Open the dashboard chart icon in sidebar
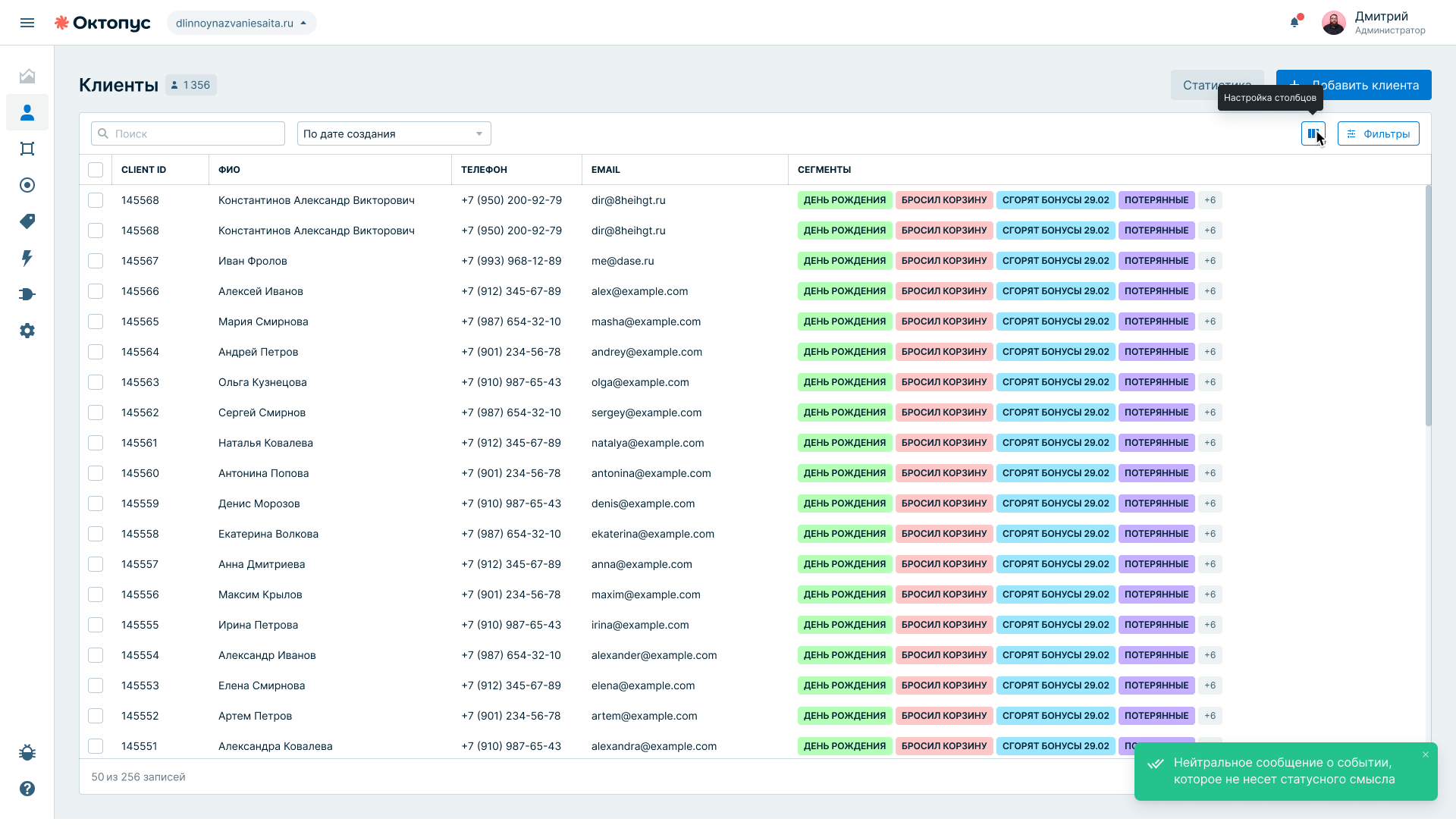This screenshot has height=825, width=1456. tap(27, 76)
